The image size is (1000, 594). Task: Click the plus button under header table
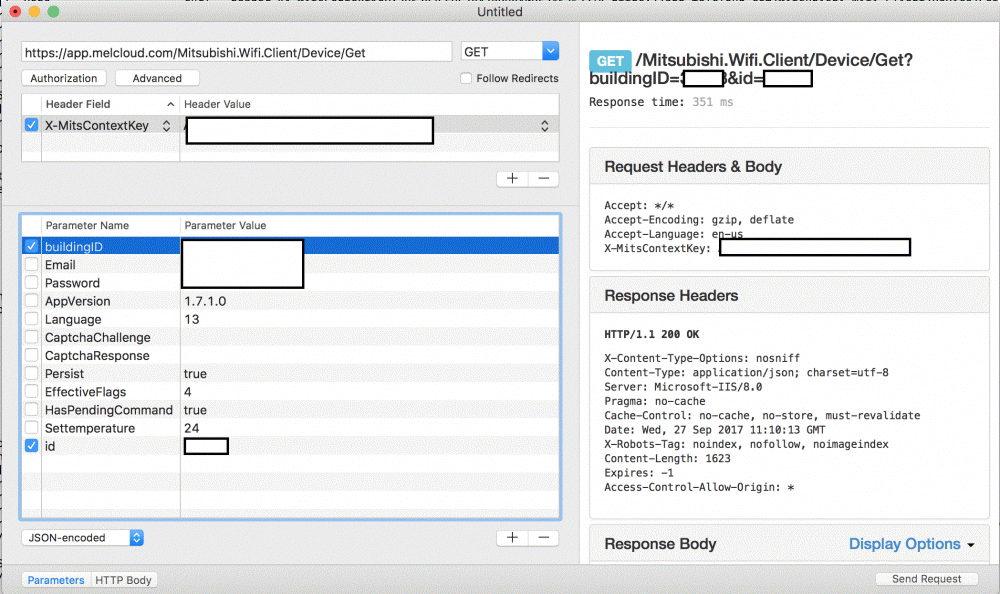512,178
